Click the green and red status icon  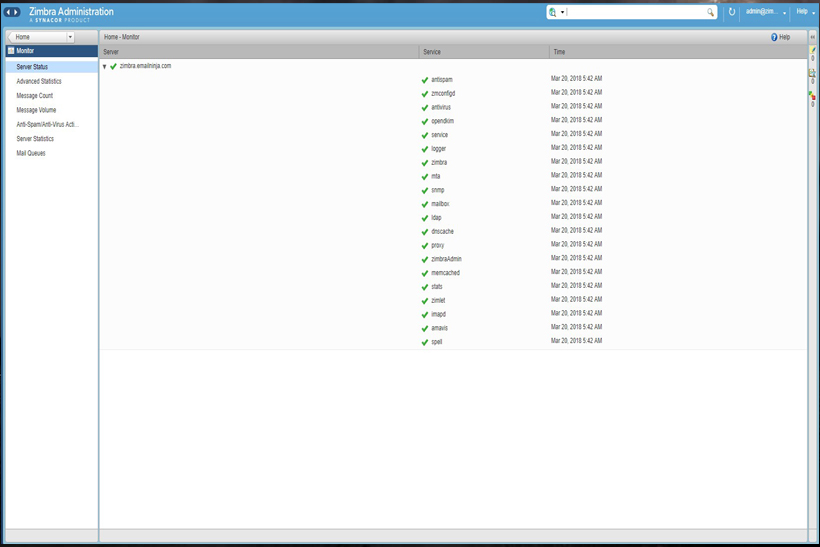tap(812, 95)
